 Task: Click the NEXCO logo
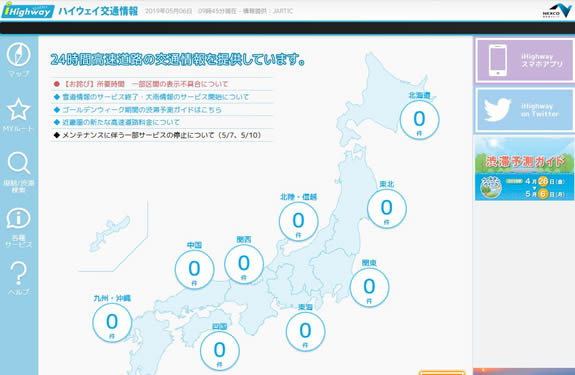point(557,11)
